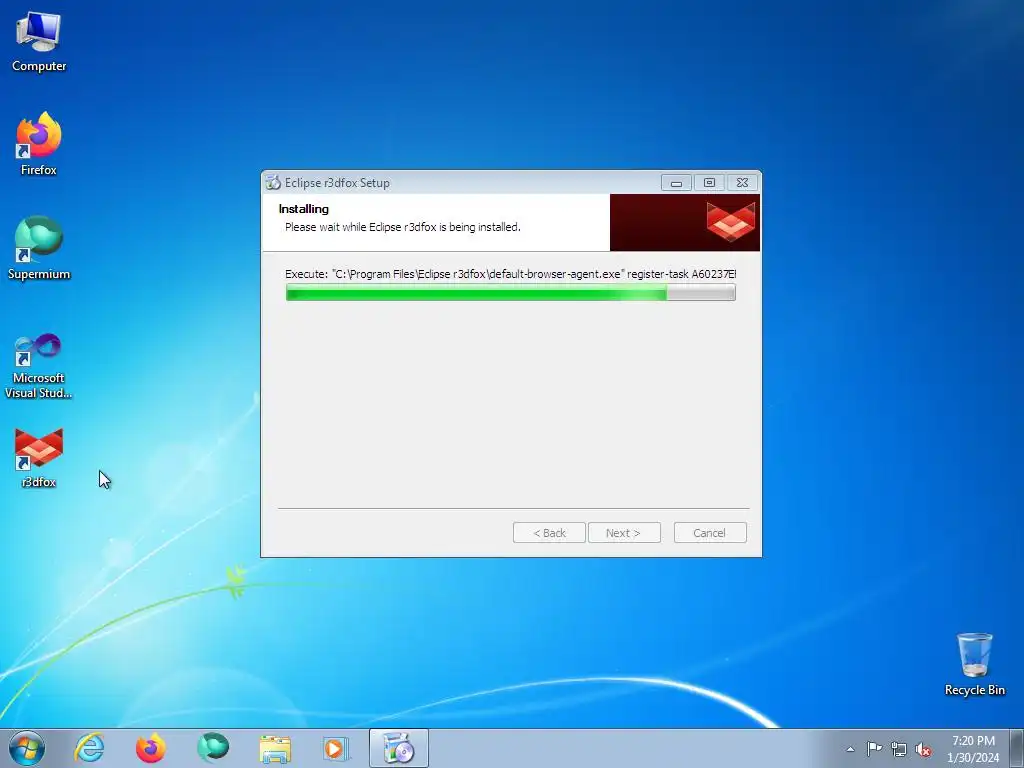Minimize the Eclipse r3dfox Setup window
This screenshot has height=768, width=1024.
tap(676, 183)
